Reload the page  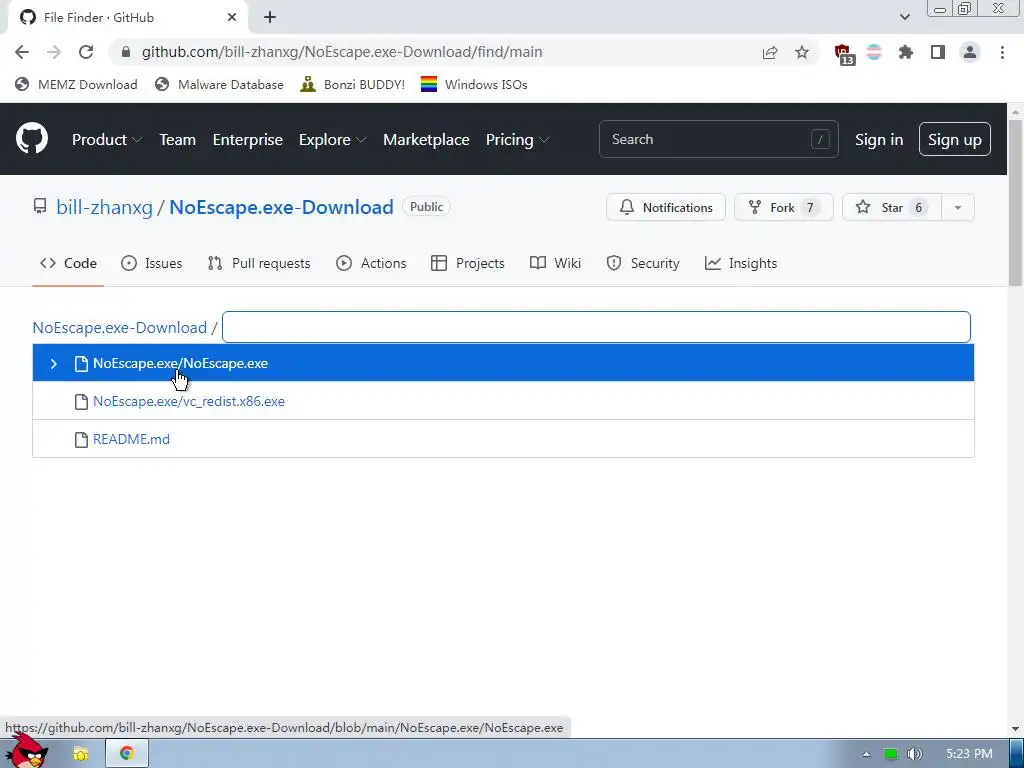click(x=86, y=52)
